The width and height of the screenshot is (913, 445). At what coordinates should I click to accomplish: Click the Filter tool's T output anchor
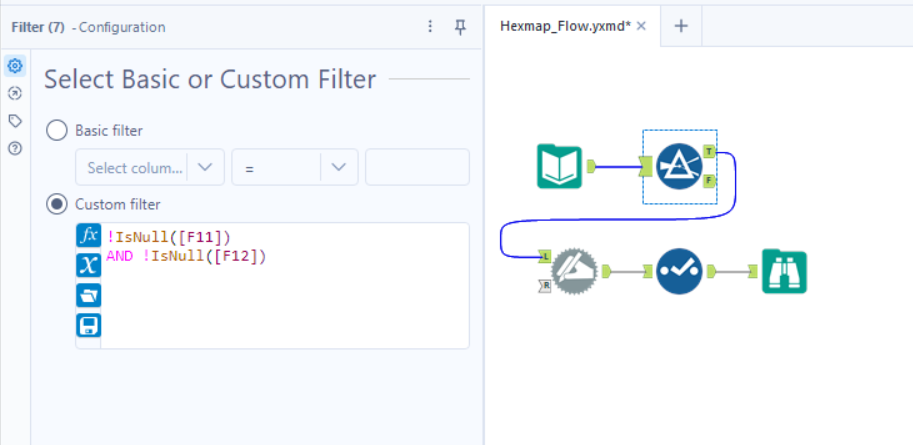(709, 151)
